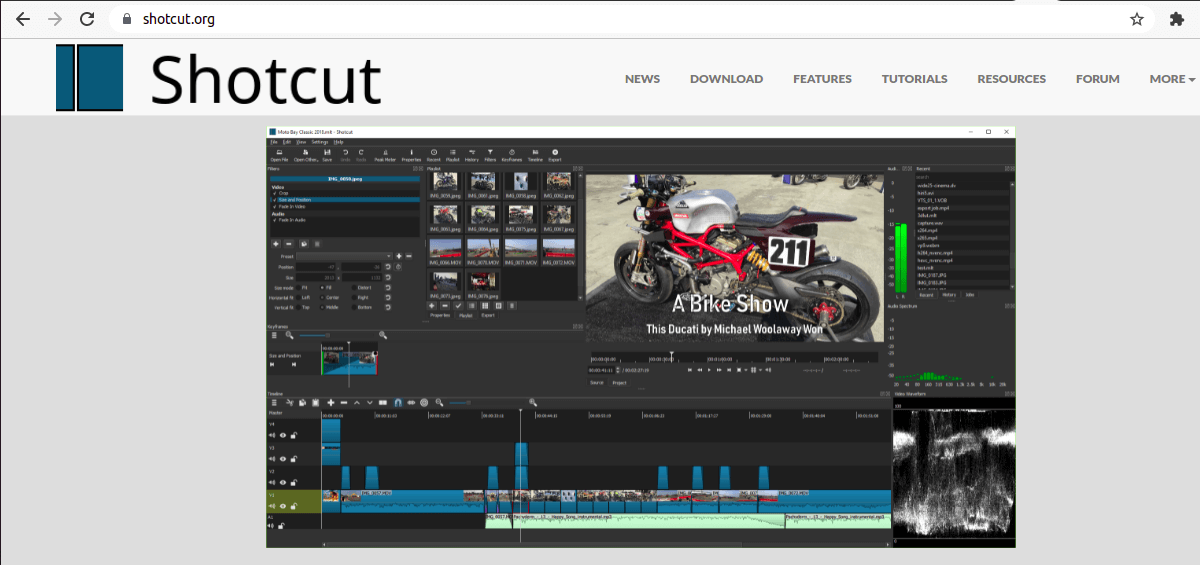Viewport: 1200px width, 565px height.
Task: Open the File menu in Shotcut
Action: point(273,142)
